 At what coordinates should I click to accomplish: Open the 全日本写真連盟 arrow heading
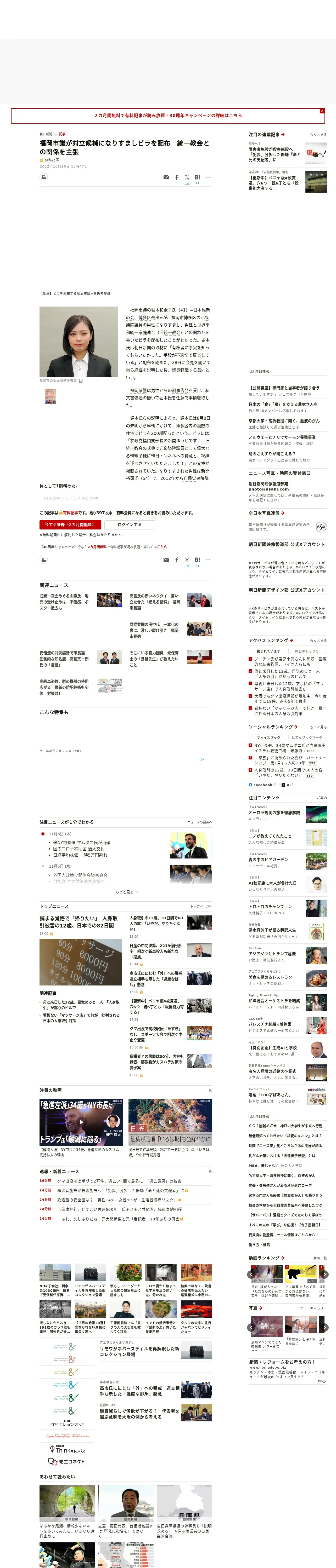tap(266, 513)
